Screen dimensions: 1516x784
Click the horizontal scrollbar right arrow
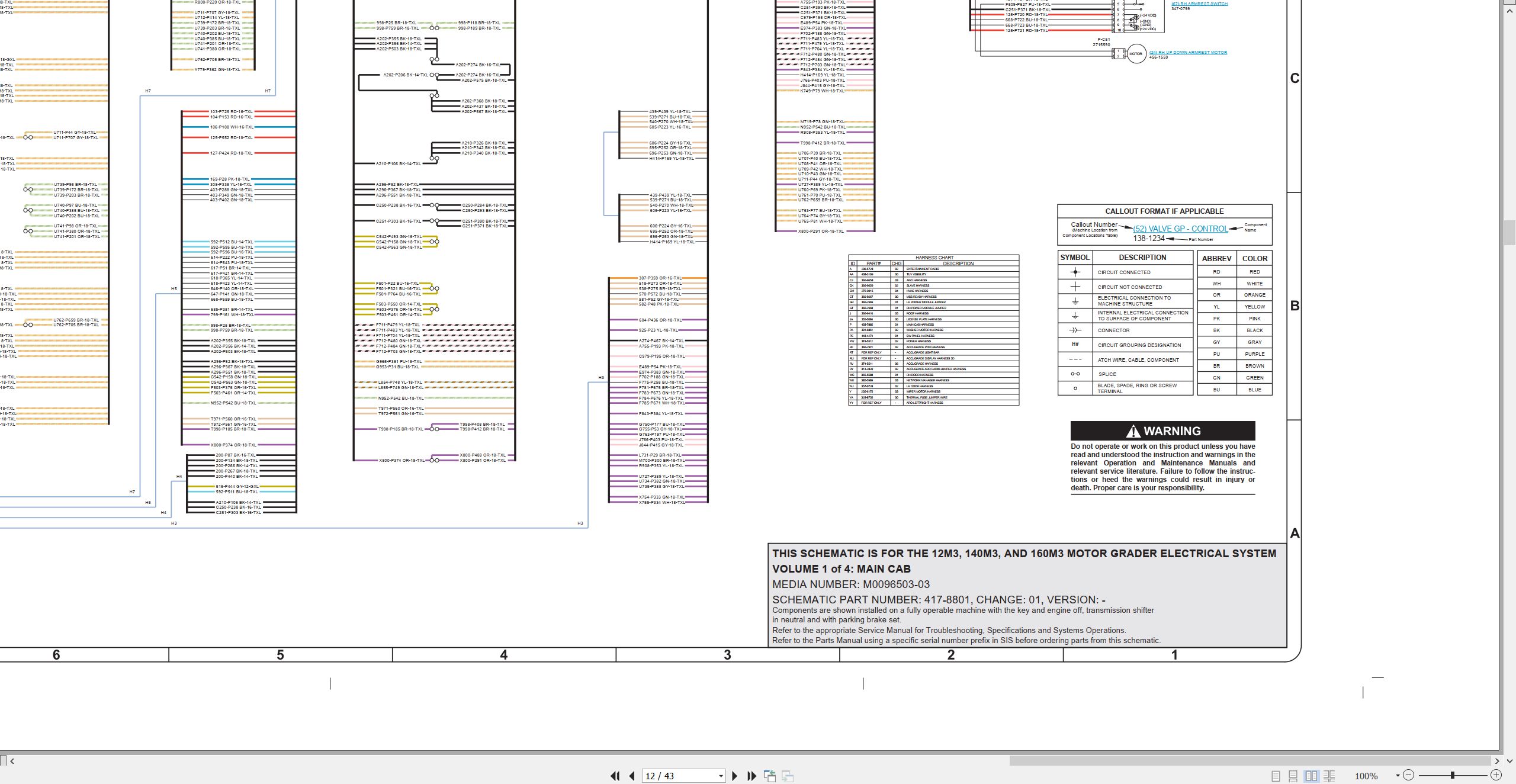[x=1496, y=761]
